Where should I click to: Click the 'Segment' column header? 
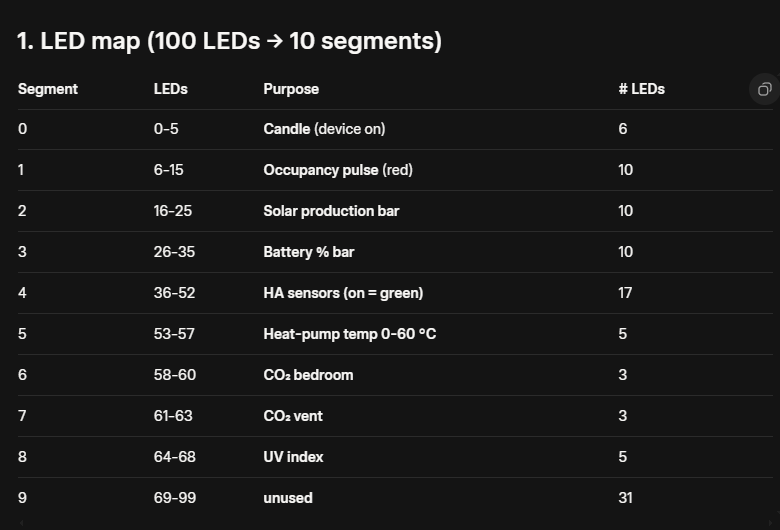point(48,89)
